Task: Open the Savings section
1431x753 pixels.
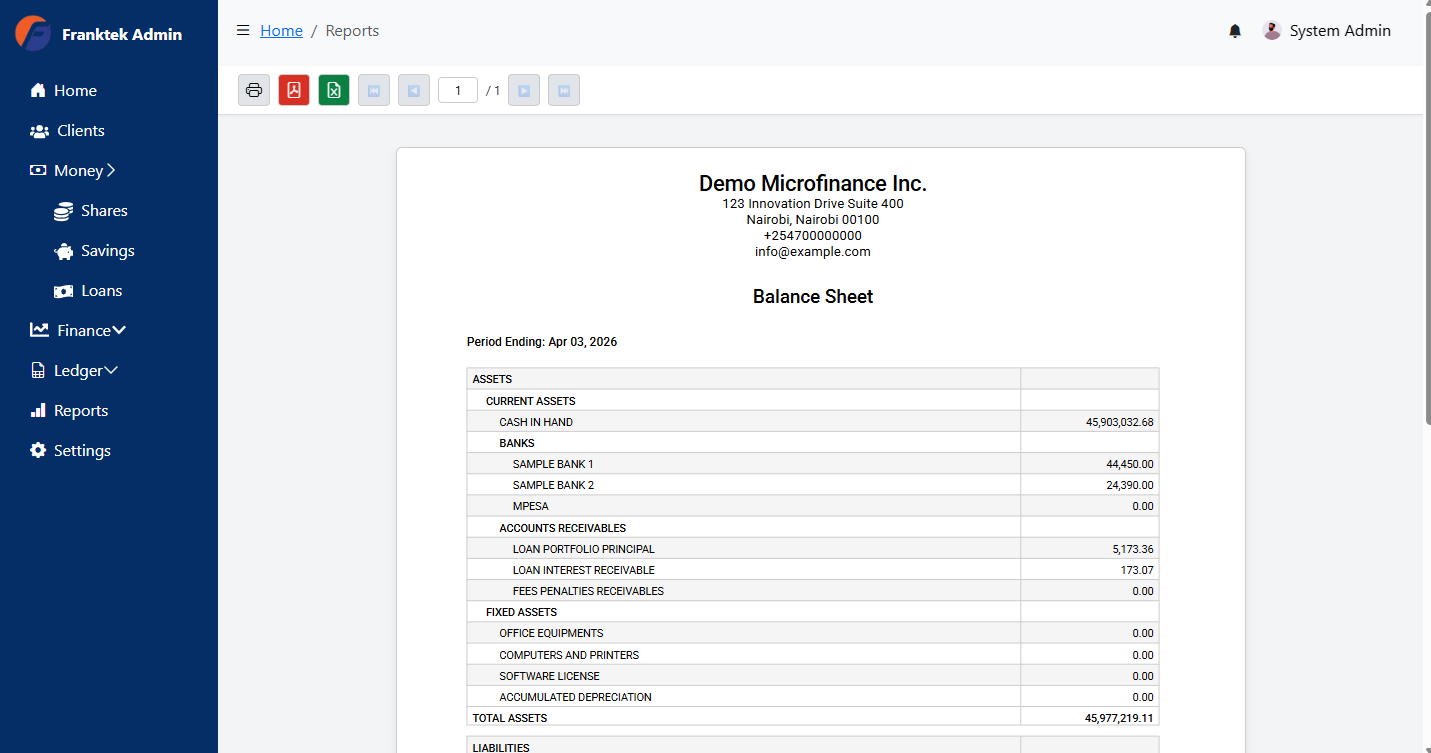Action: click(x=106, y=250)
